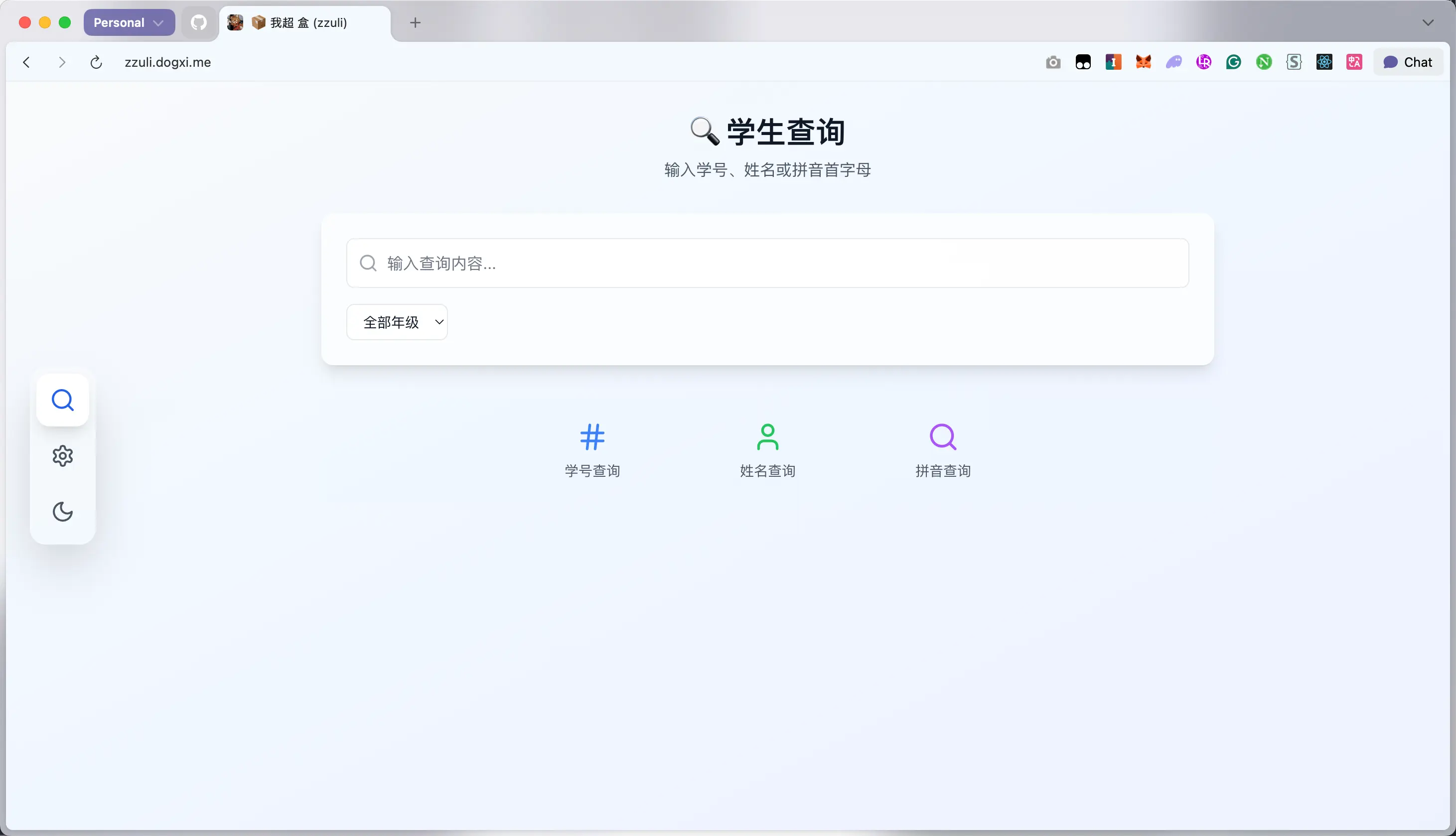
Task: Click the search icon in the left sidebar
Action: click(x=63, y=400)
